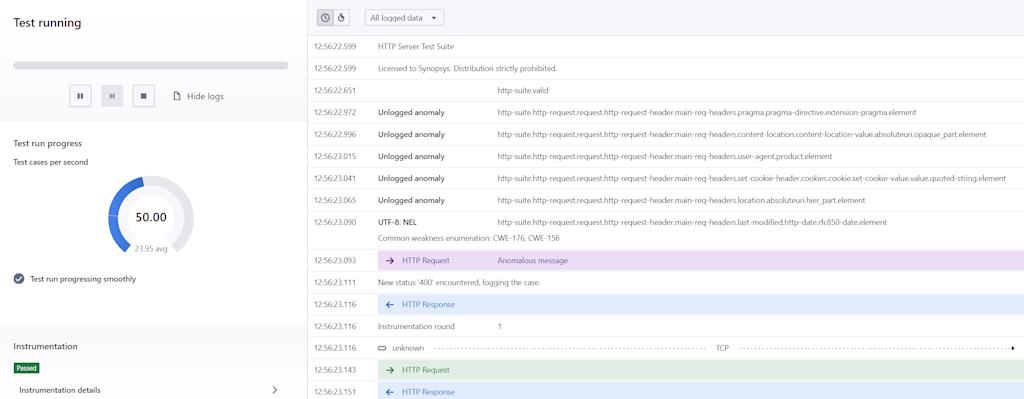
Task: Select Unlogged anomaly row with pragma-directive
Action: [665, 112]
